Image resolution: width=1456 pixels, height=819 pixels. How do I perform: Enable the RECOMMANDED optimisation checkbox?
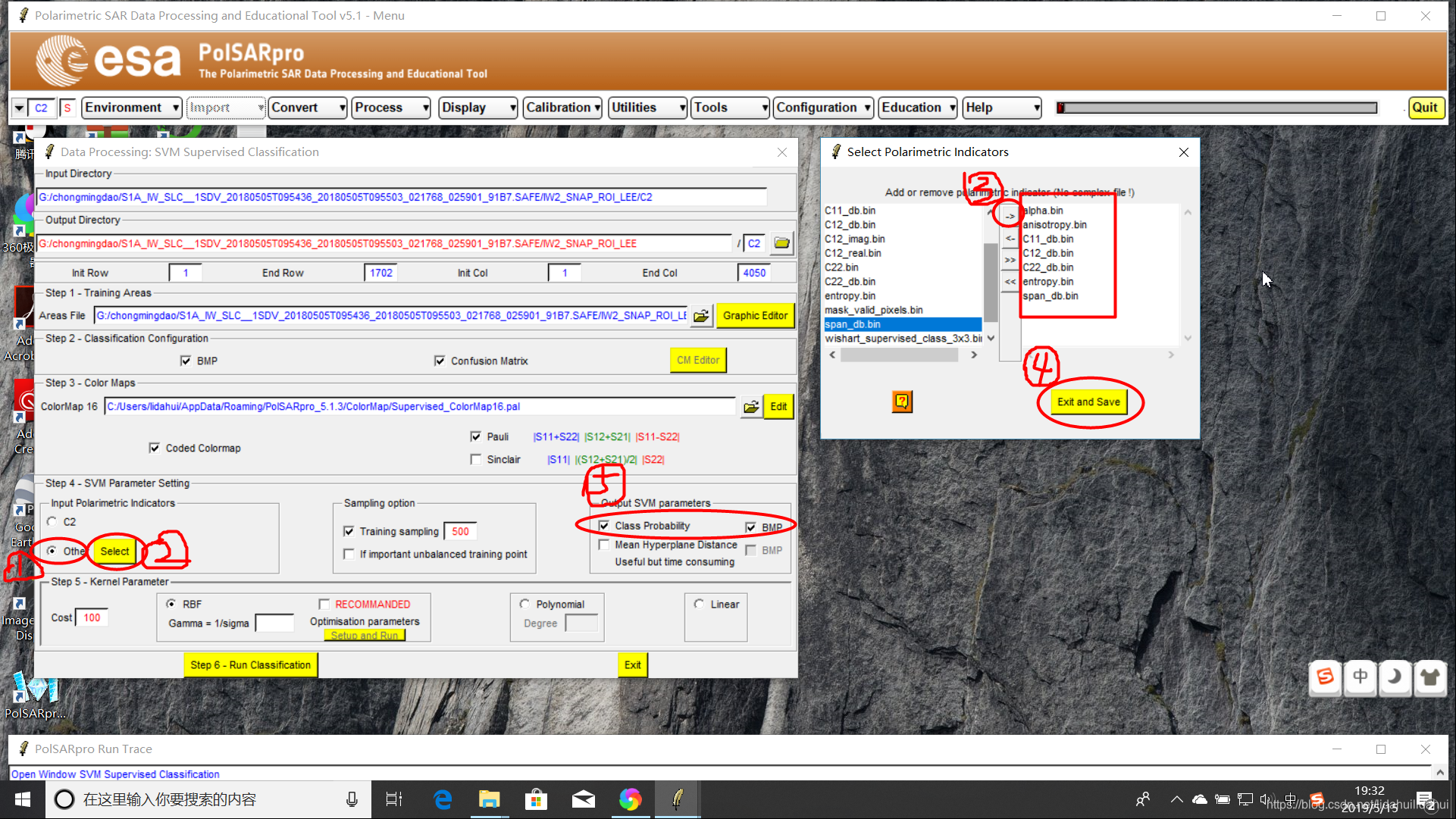[x=324, y=604]
